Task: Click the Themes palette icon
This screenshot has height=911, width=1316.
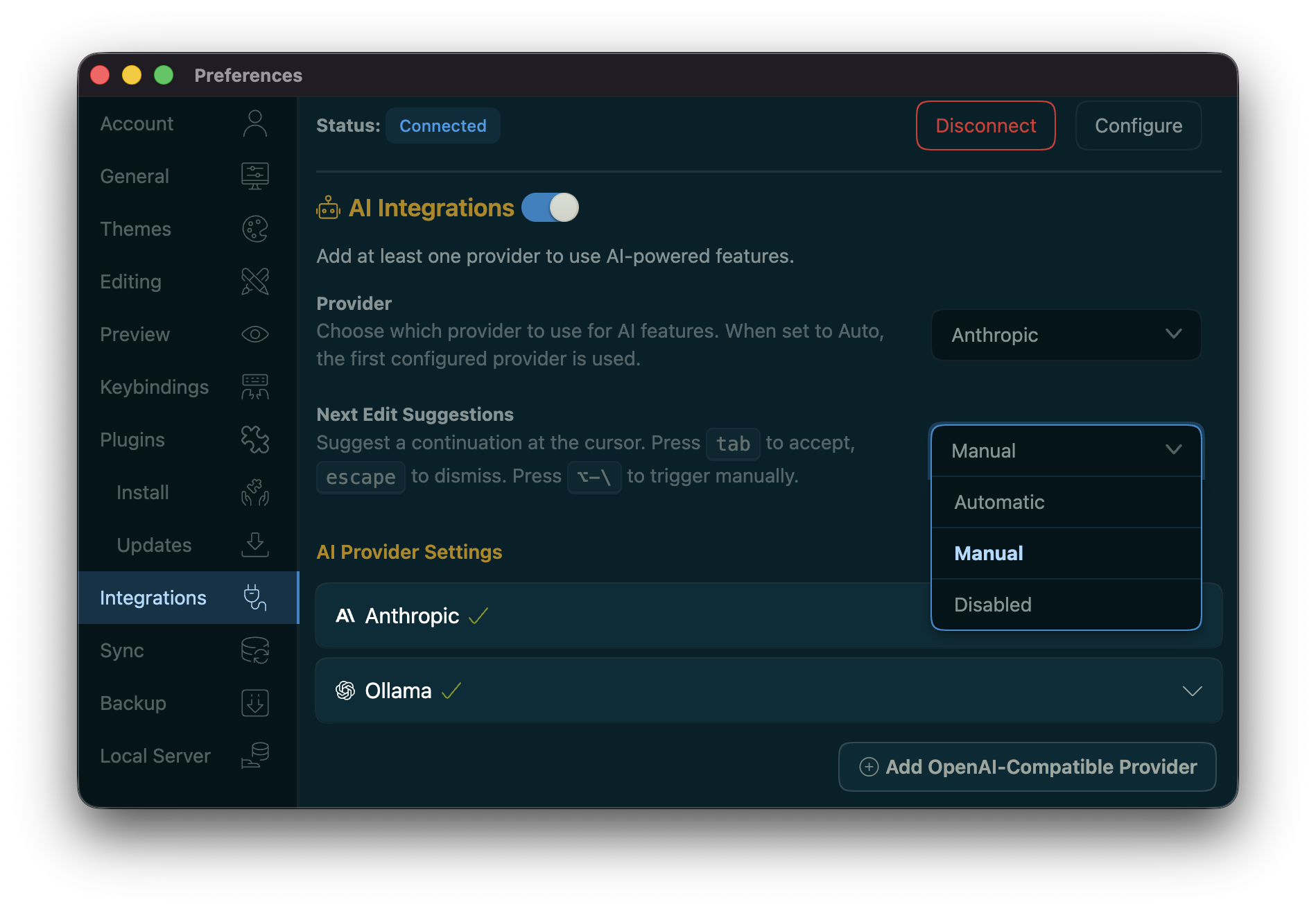Action: [255, 229]
